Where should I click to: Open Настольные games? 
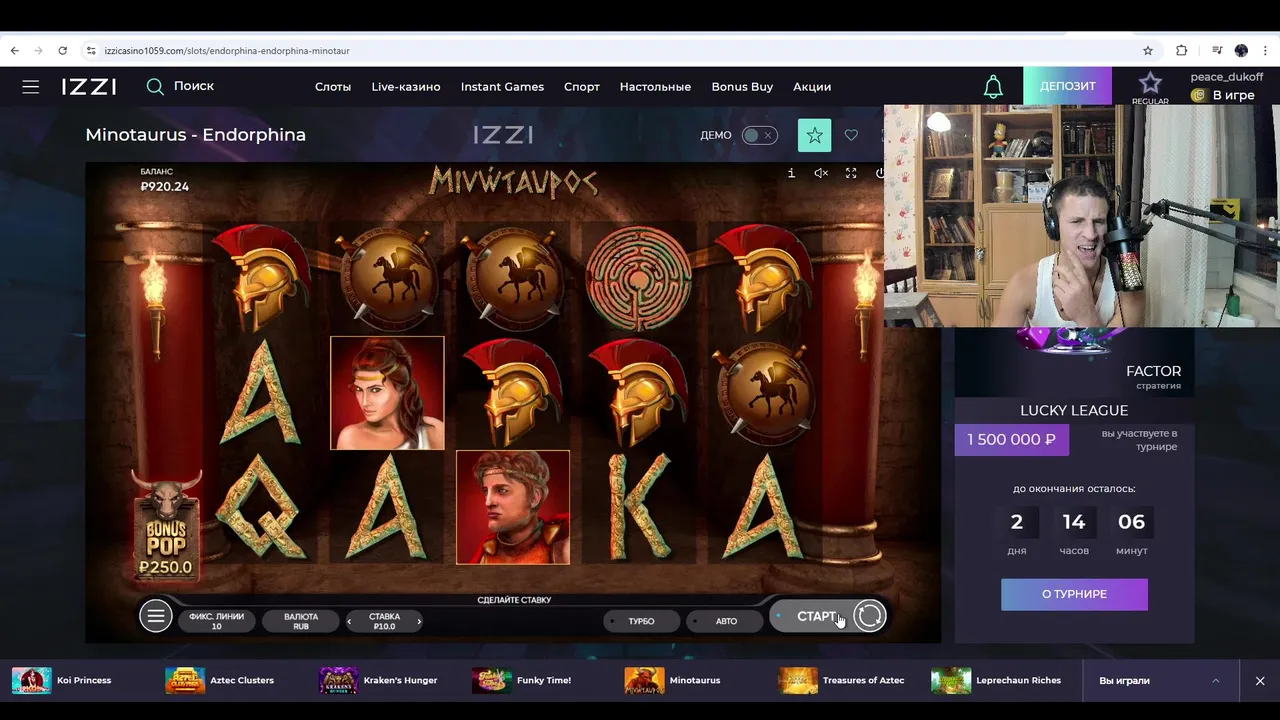(x=655, y=87)
